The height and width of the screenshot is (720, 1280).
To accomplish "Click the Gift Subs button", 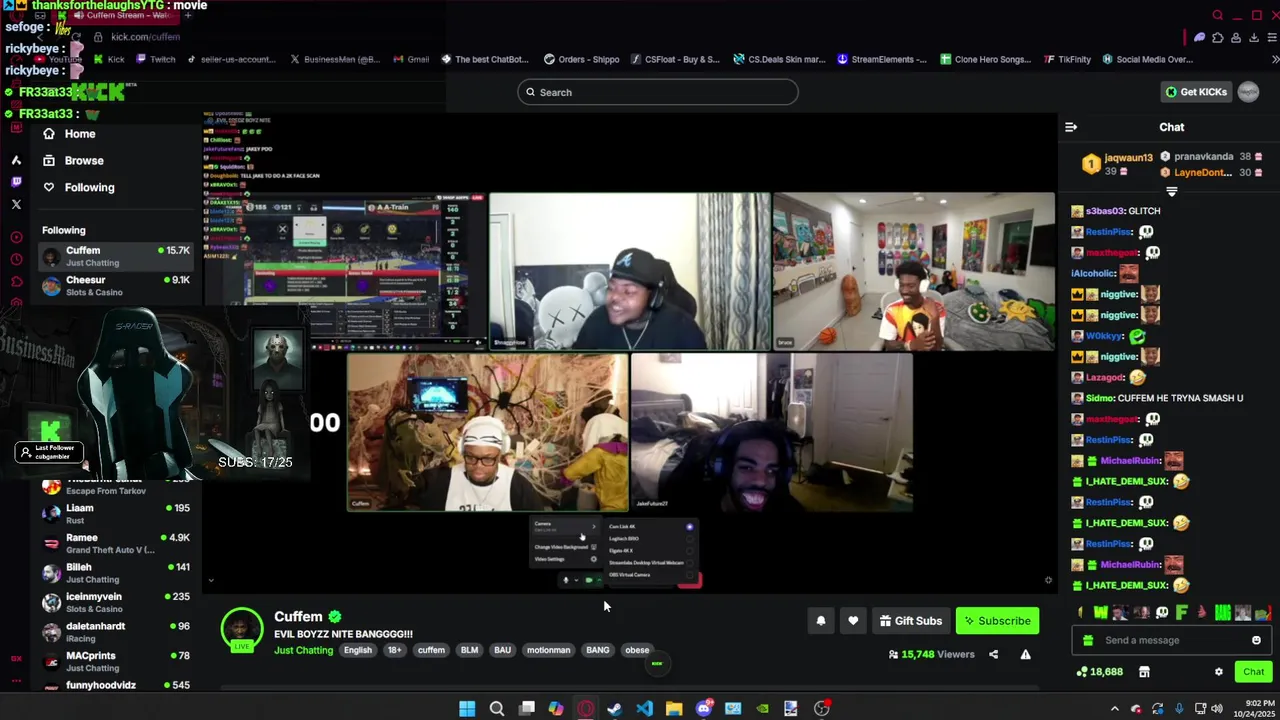I will tap(910, 621).
